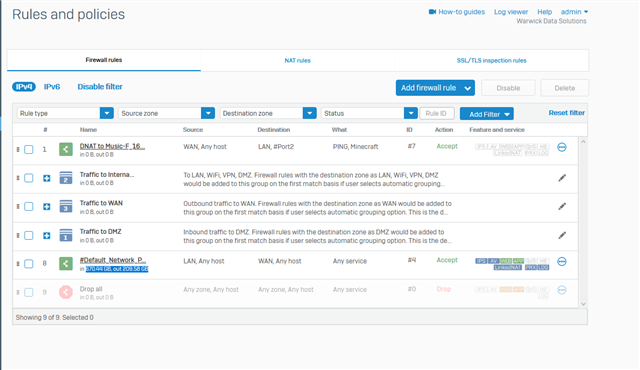
Task: Expand the Traffic to Internal group
Action: point(47,178)
